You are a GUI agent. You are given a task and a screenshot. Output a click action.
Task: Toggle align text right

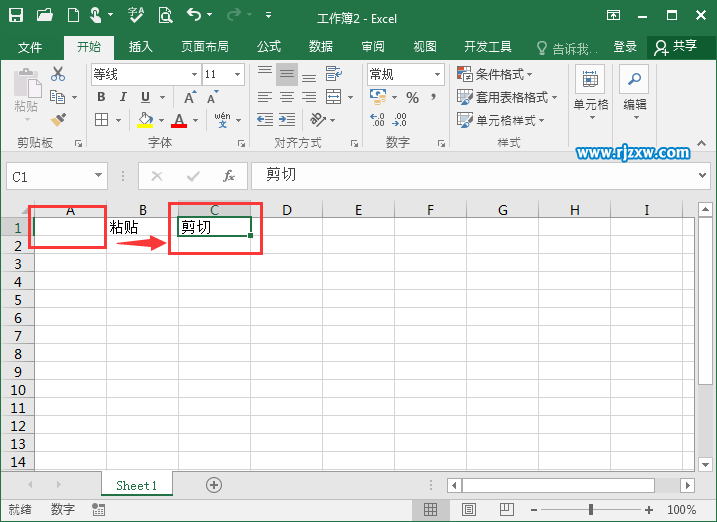pos(309,97)
